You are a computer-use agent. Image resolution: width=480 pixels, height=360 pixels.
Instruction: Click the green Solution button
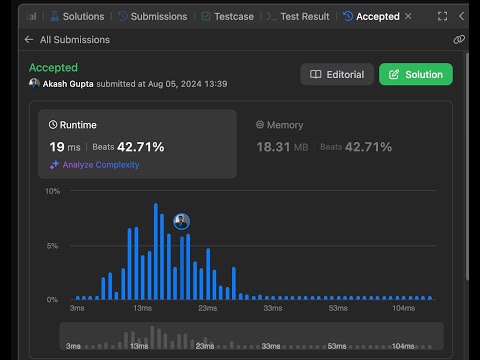click(x=416, y=74)
